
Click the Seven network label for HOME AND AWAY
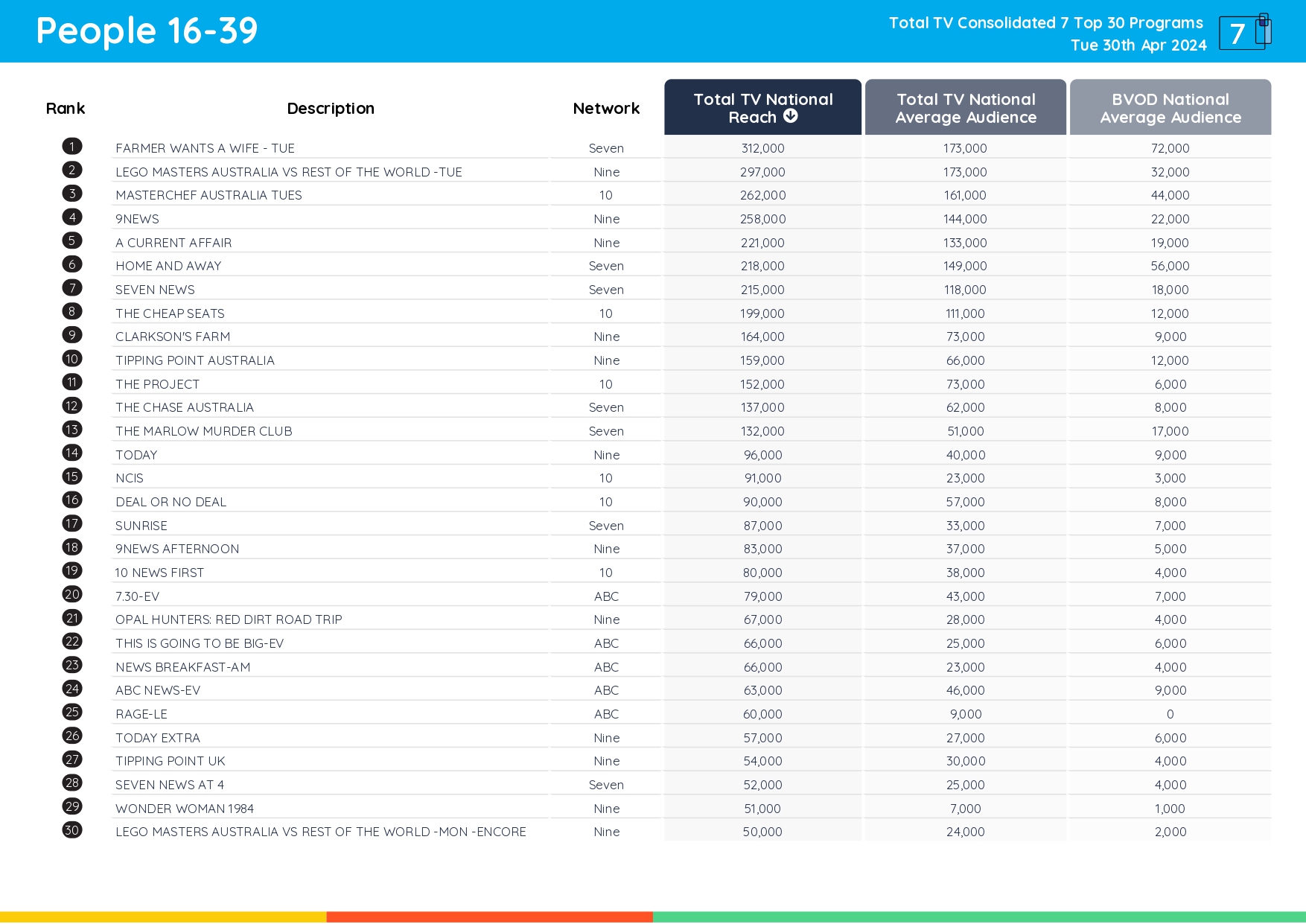[x=605, y=265]
